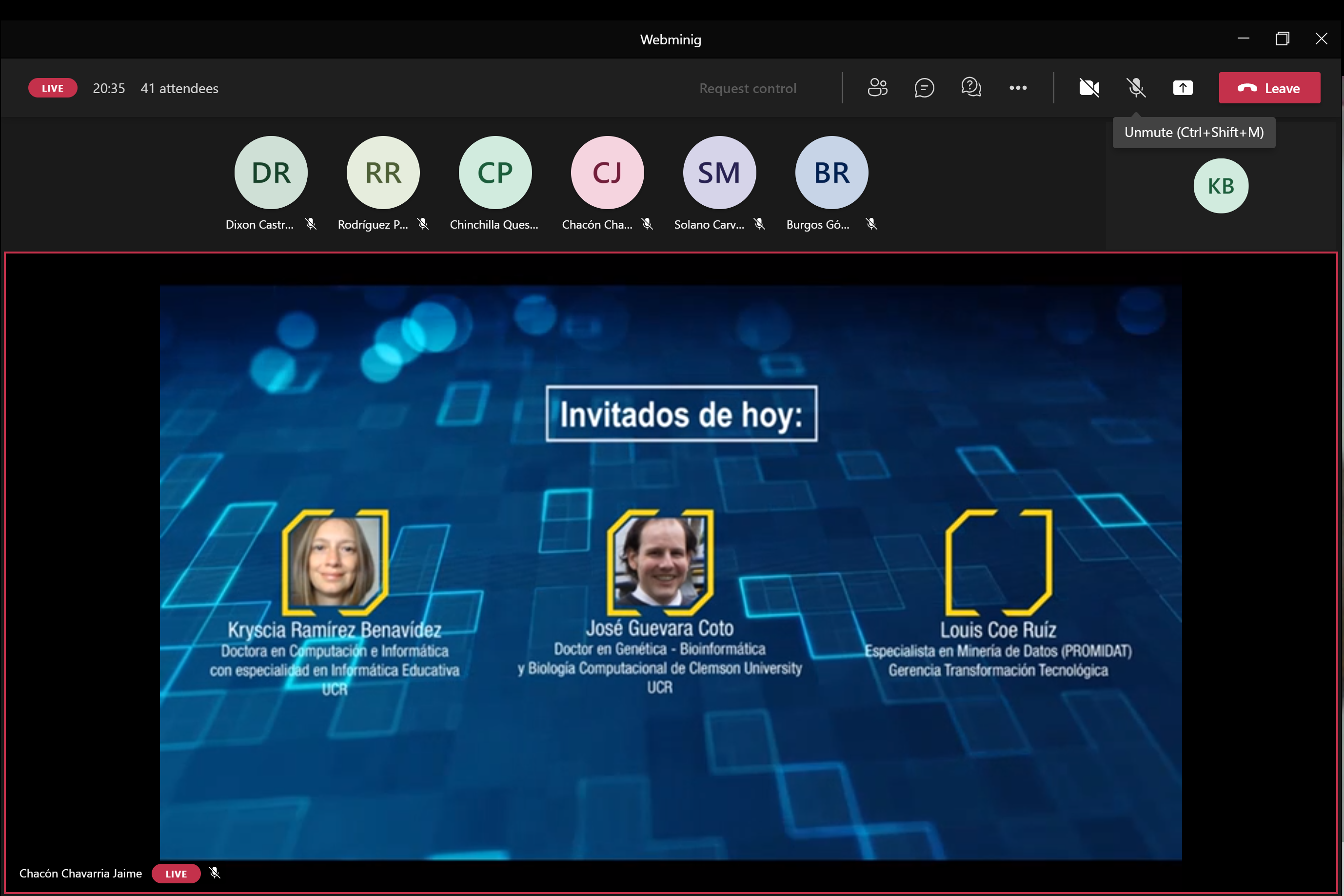Open the Show participants panel

(x=877, y=88)
